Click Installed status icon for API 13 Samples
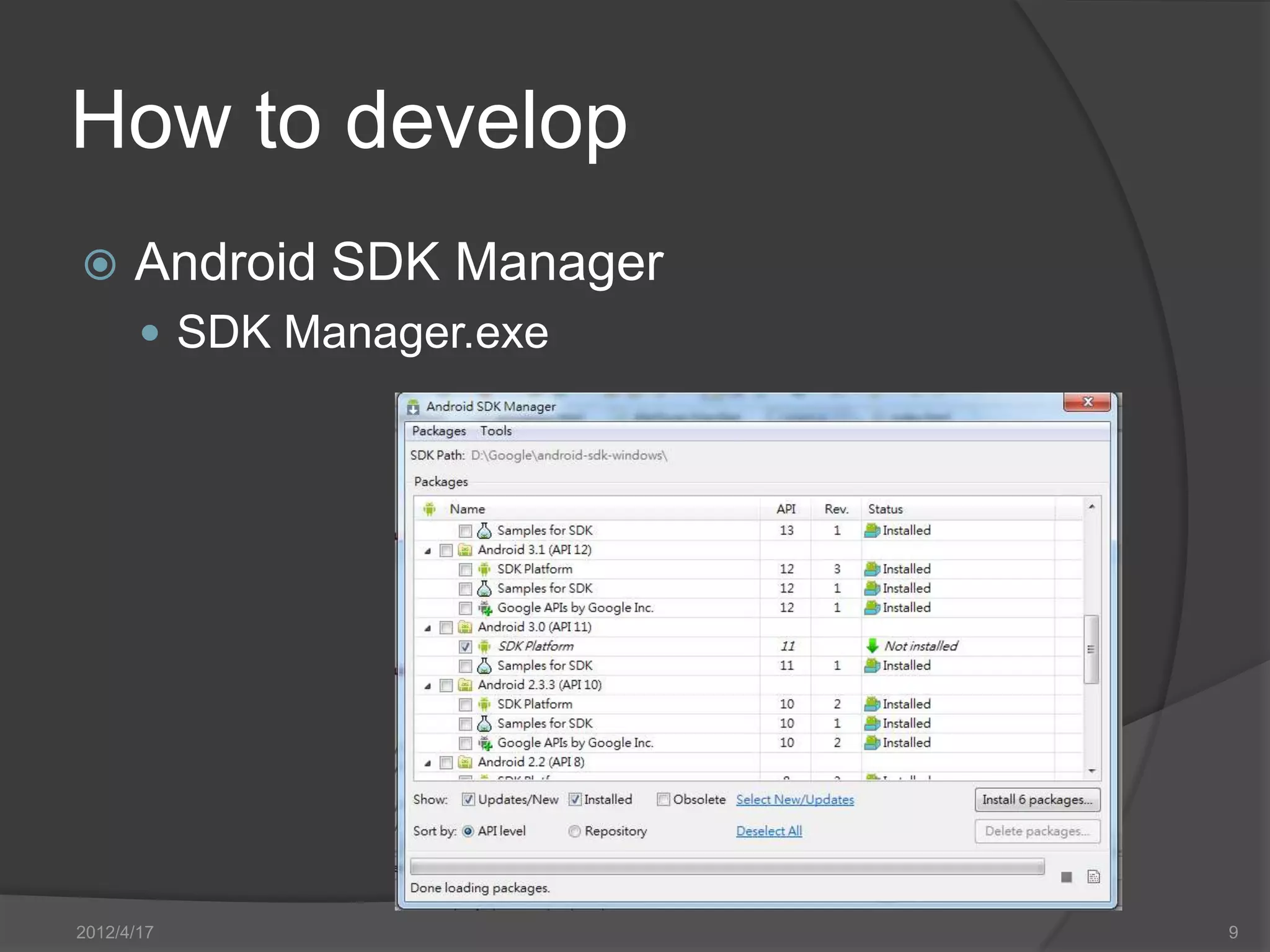Viewport: 1270px width, 952px height. tap(872, 531)
